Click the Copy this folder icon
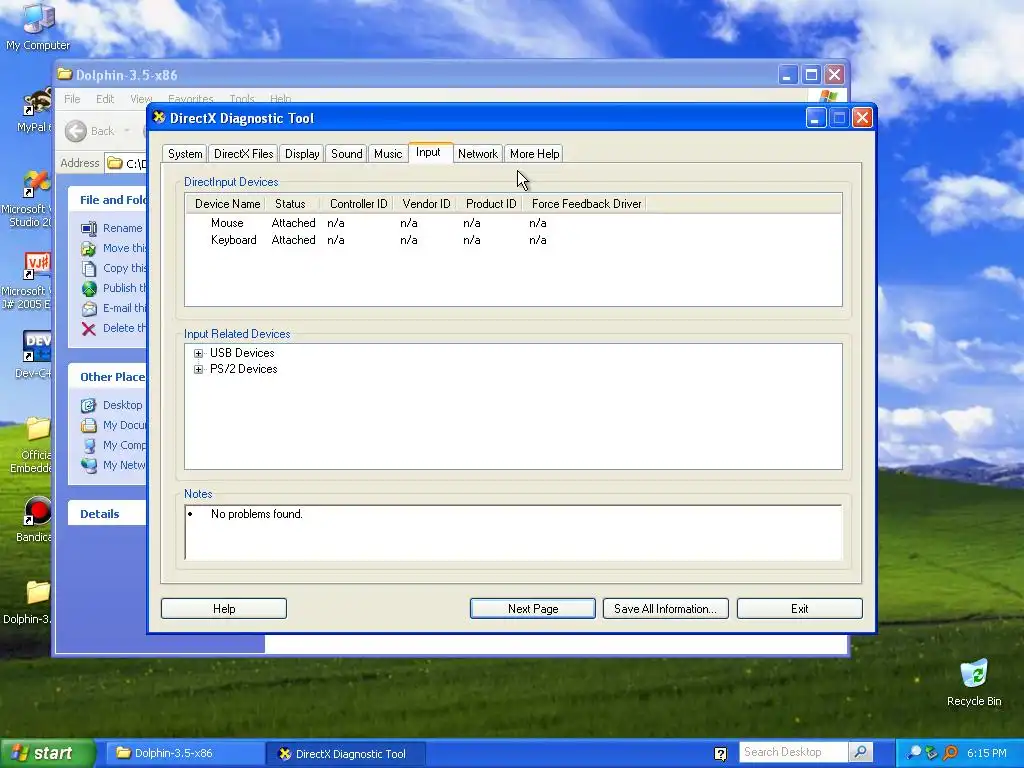Viewport: 1024px width, 768px height. [89, 268]
